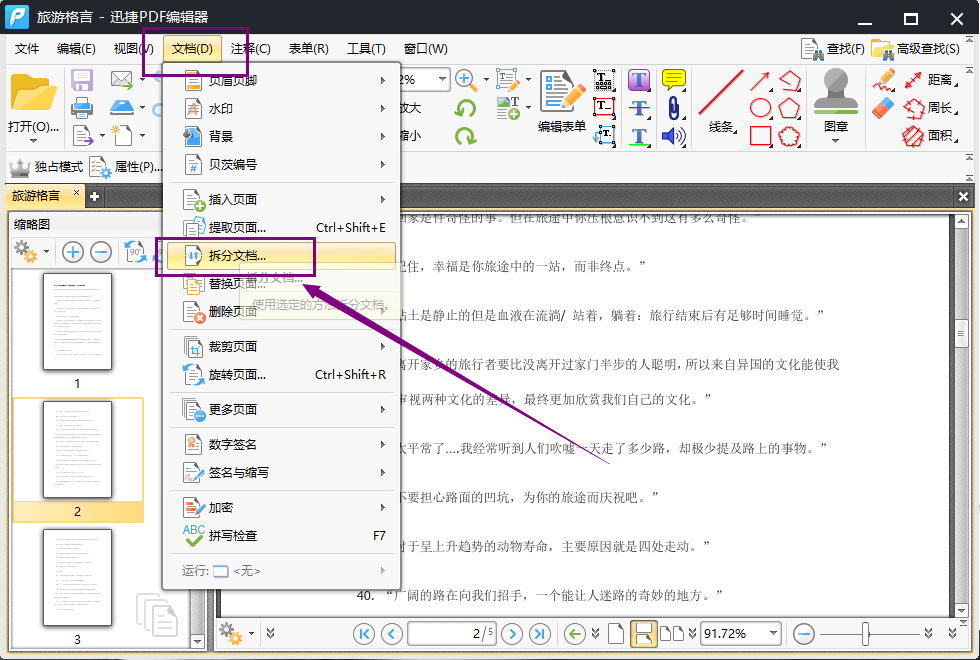The image size is (980, 660).
Task: Choose 旋转页面... menu entry
Action: point(281,374)
